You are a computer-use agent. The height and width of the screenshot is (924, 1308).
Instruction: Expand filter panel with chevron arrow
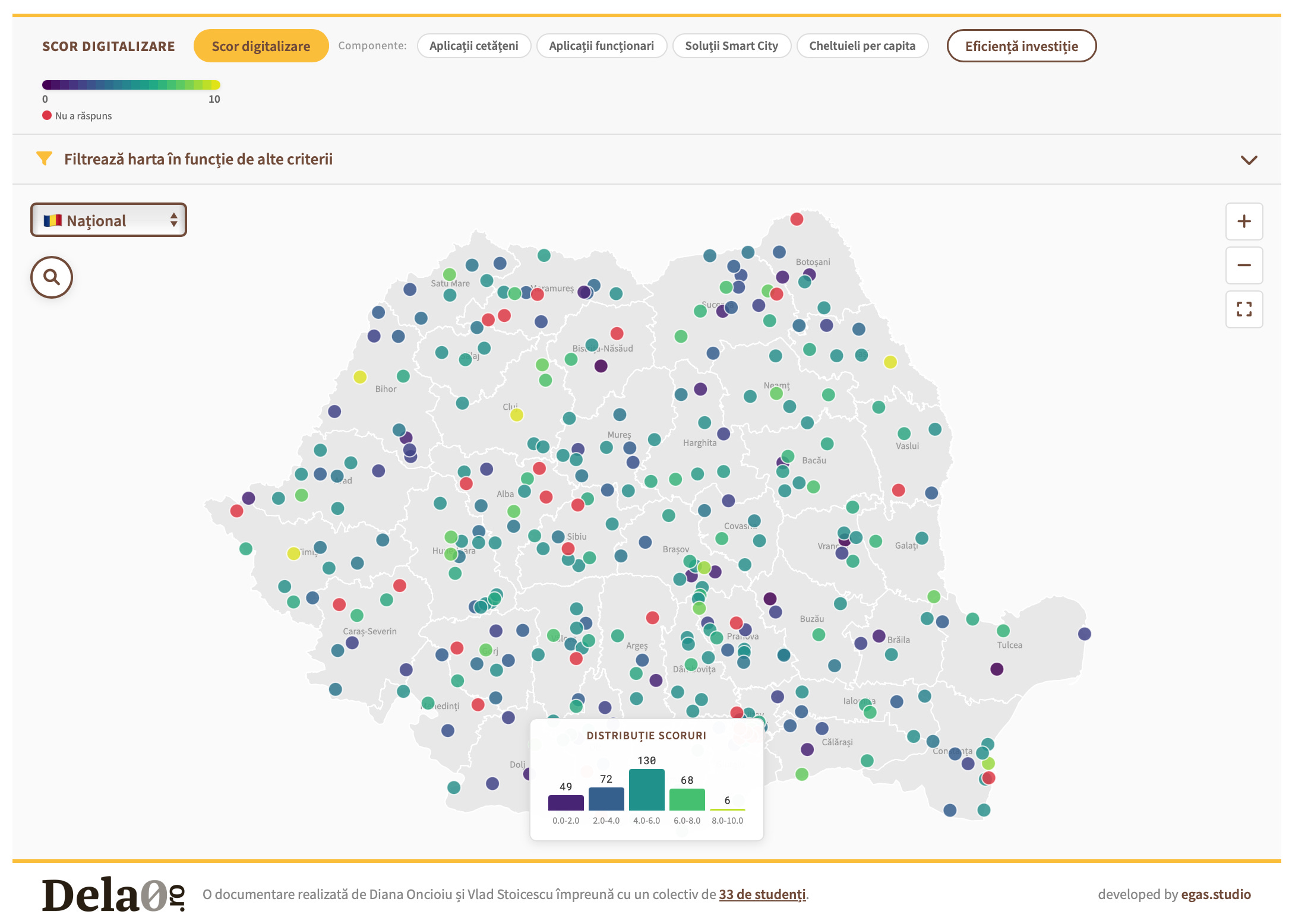click(x=1249, y=160)
